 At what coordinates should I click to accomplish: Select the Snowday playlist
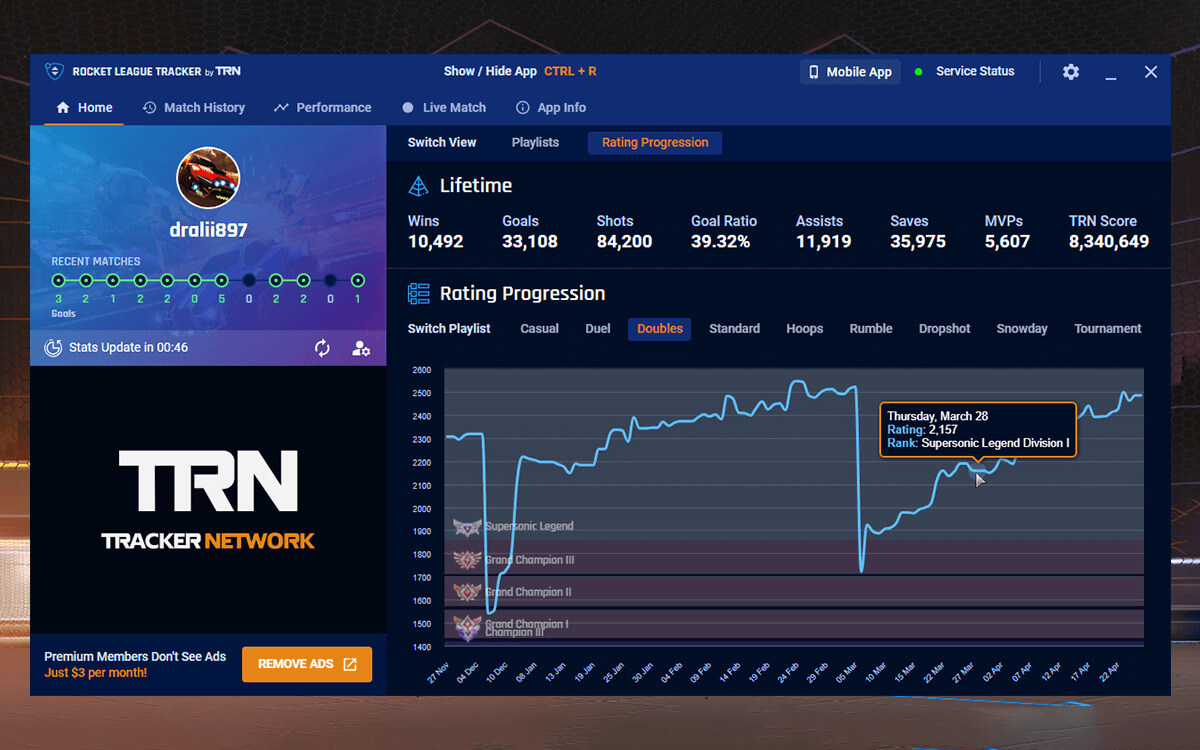tap(1022, 328)
